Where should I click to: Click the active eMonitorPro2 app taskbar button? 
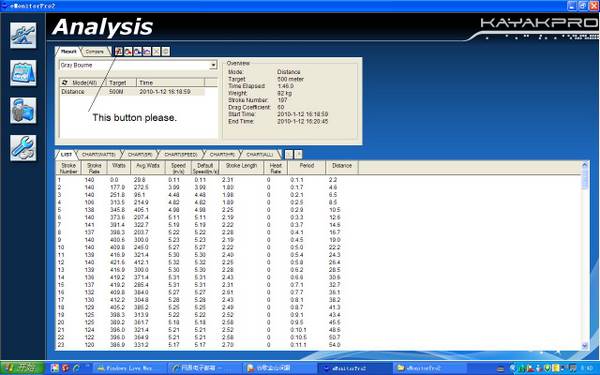355,368
